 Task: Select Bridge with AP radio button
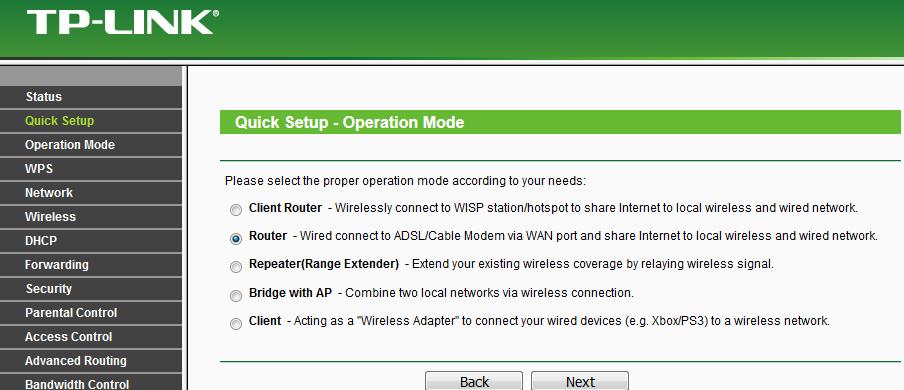(236, 296)
